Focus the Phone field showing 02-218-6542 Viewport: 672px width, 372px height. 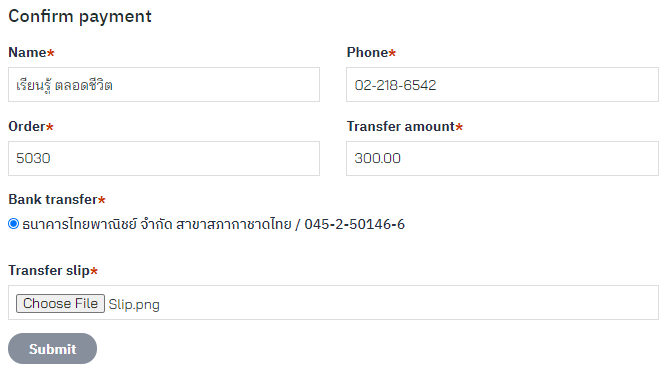502,84
